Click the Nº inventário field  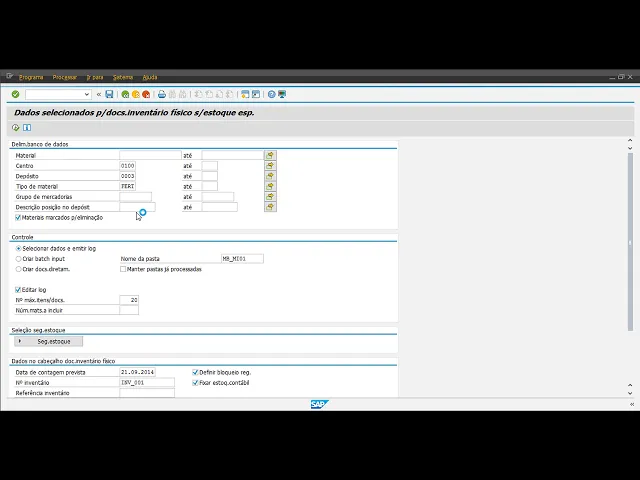point(147,382)
